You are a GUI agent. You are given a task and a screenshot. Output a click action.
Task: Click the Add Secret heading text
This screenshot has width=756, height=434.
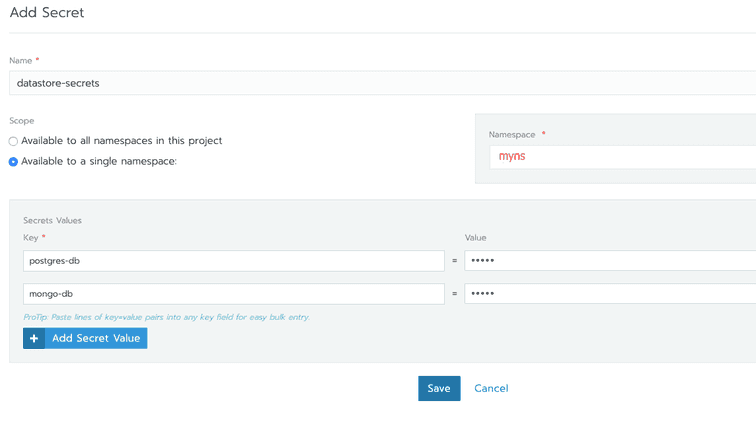click(x=47, y=12)
